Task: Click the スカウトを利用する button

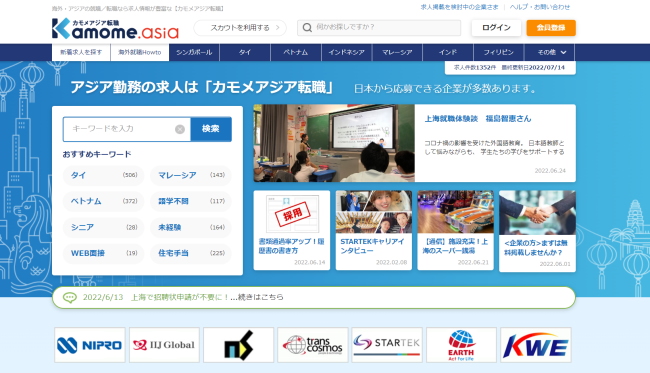Action: pyautogui.click(x=240, y=28)
